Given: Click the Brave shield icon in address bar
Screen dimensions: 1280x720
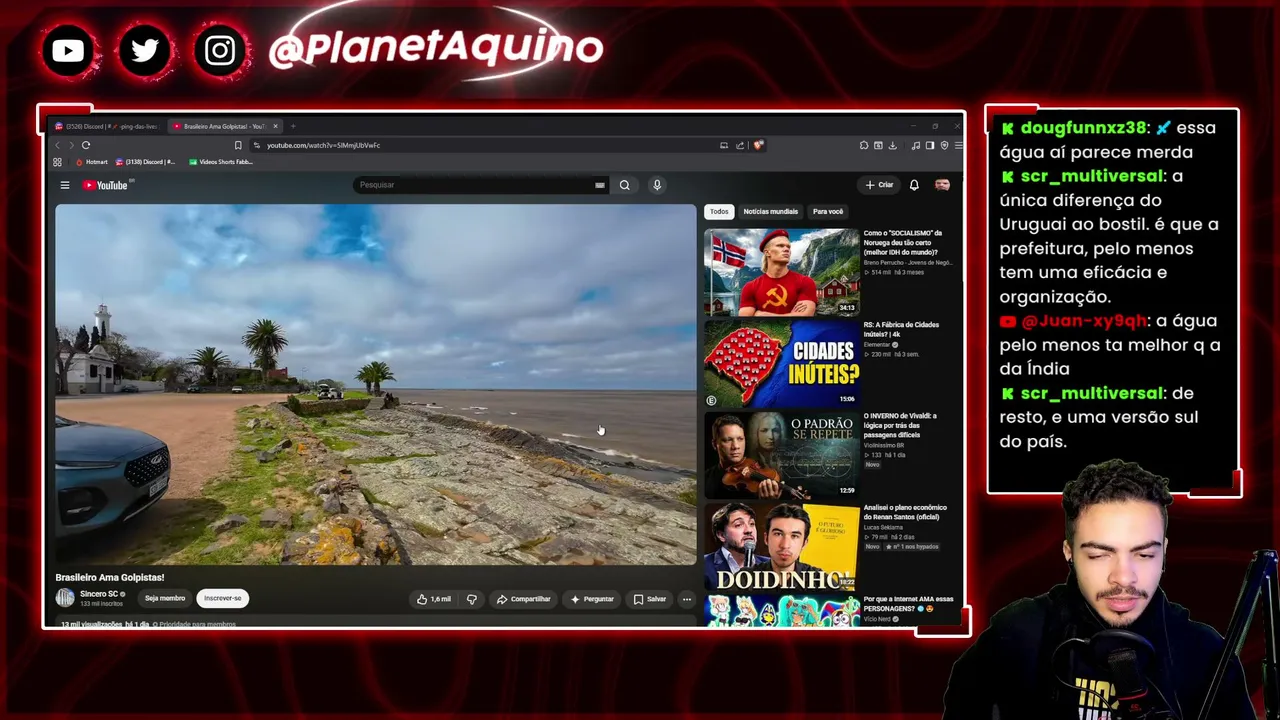Looking at the screenshot, I should [758, 145].
